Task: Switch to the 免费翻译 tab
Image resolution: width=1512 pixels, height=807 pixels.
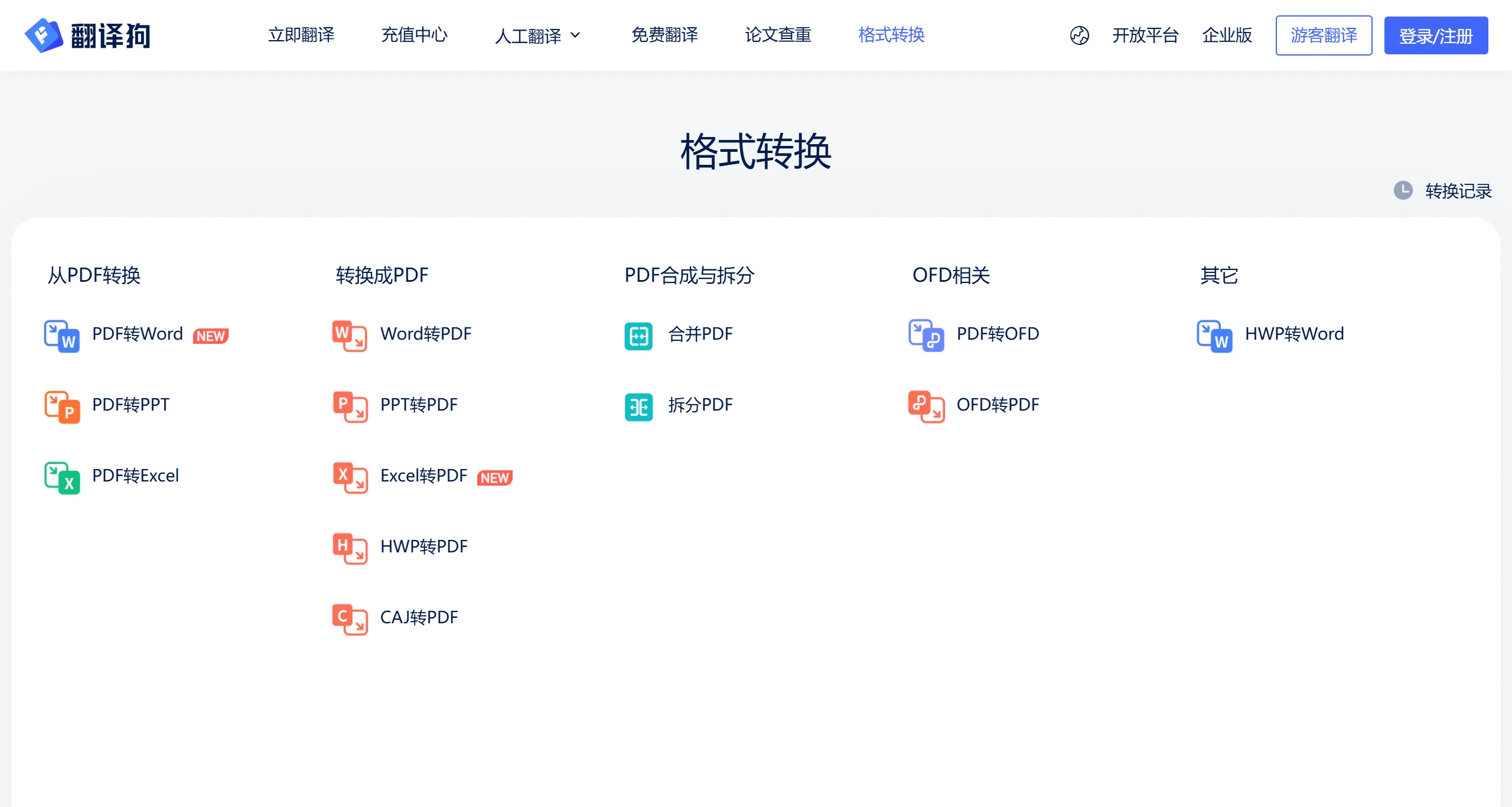Action: [x=664, y=35]
